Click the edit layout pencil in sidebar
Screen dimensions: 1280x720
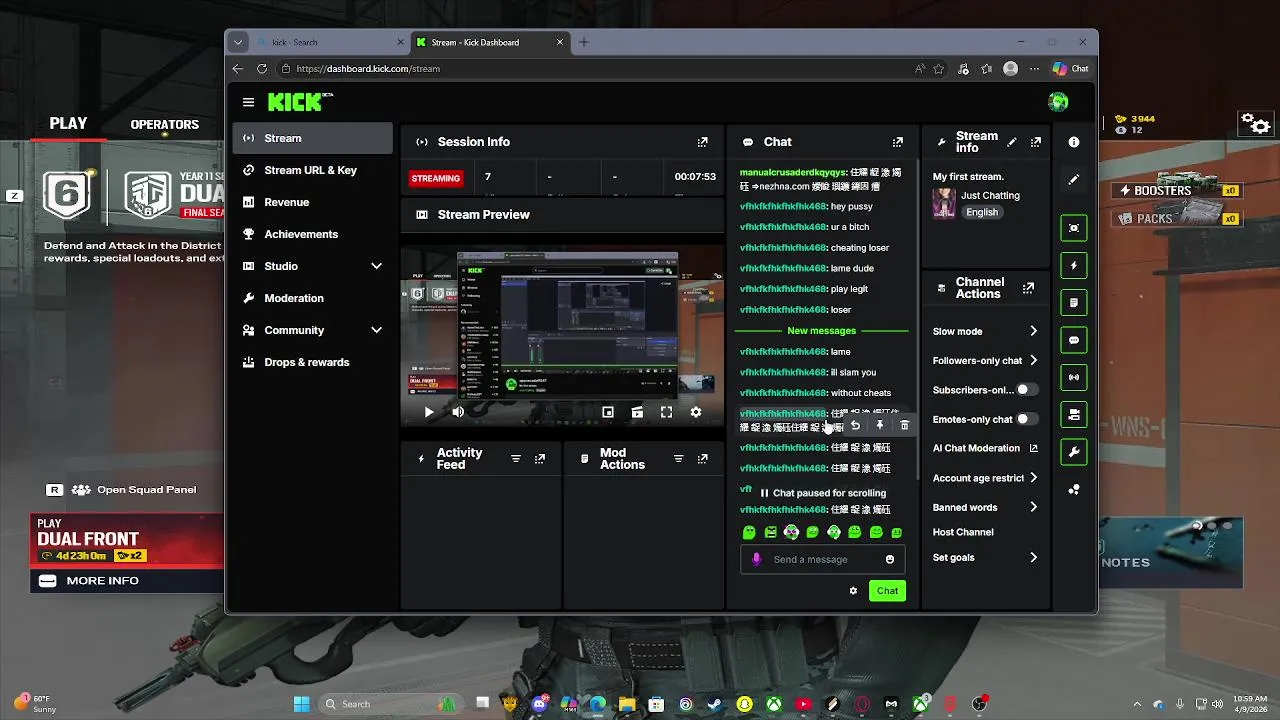point(1074,180)
